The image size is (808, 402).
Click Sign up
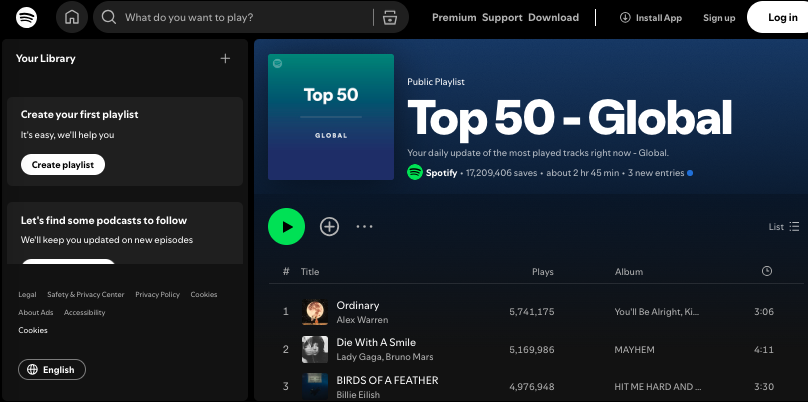coord(719,18)
